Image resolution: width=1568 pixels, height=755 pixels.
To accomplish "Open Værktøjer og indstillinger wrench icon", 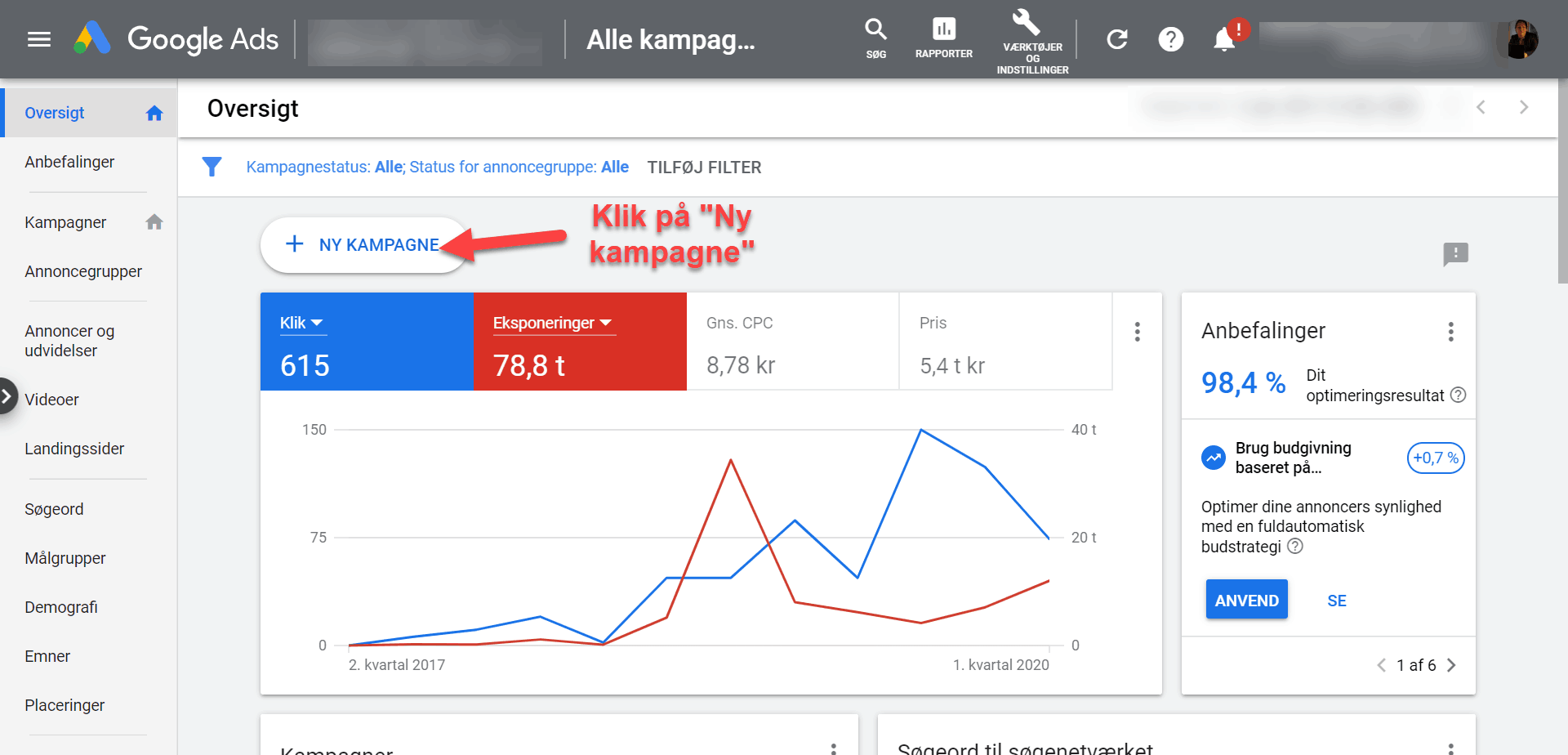I will tap(1032, 41).
